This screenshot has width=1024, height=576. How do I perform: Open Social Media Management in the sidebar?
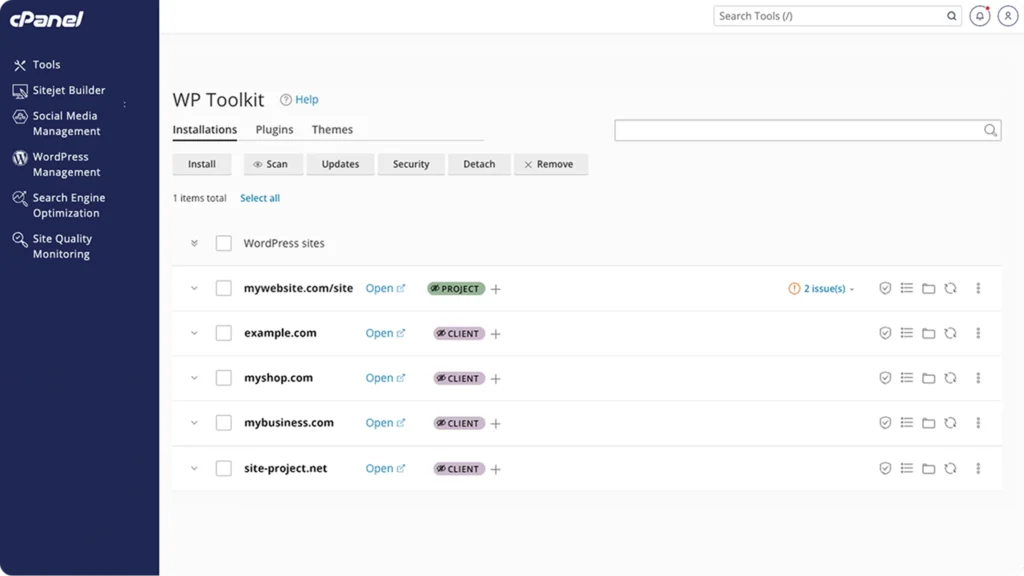(x=57, y=123)
